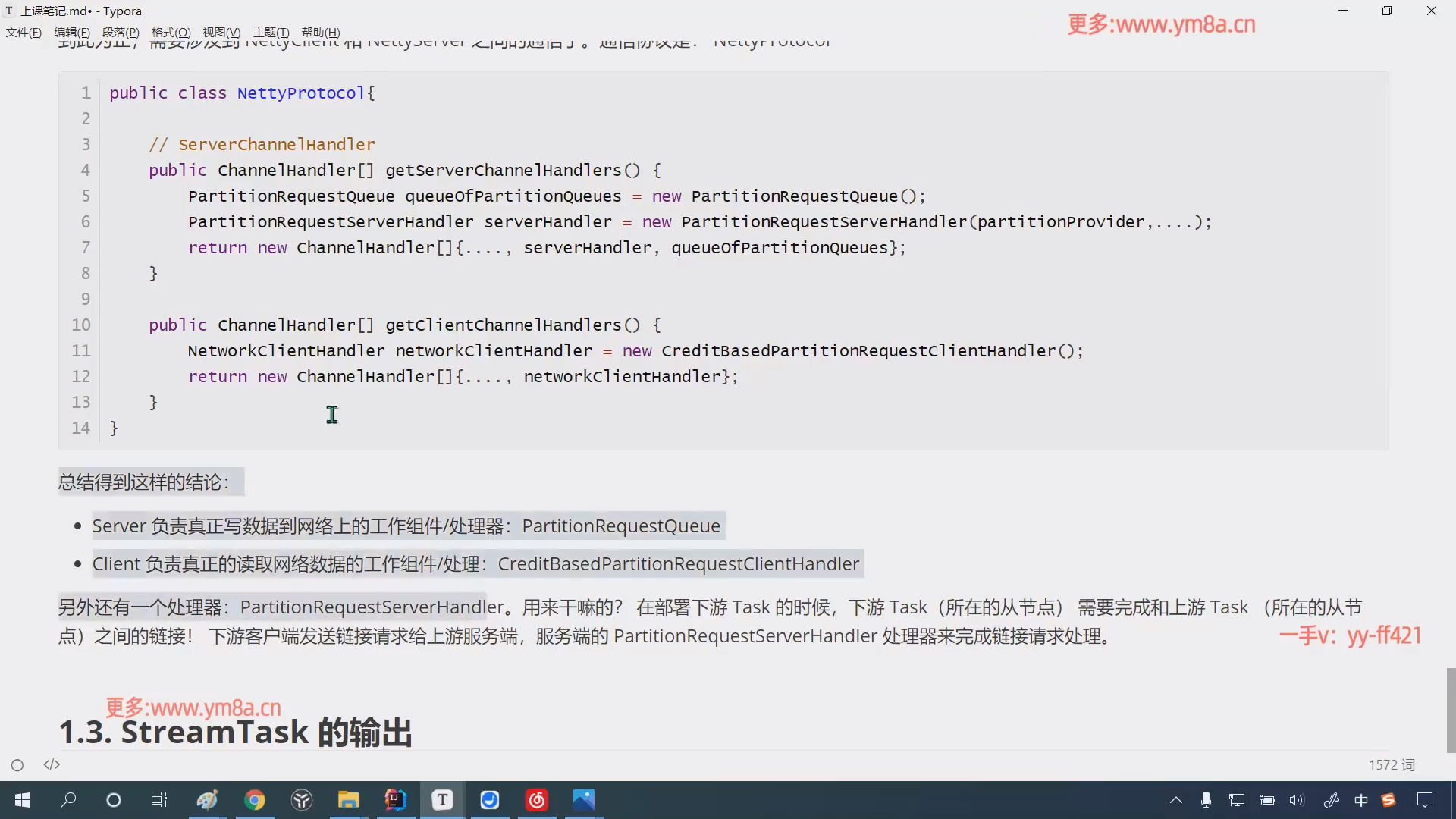
Task: Open the 格式(O) menu
Action: pos(171,33)
